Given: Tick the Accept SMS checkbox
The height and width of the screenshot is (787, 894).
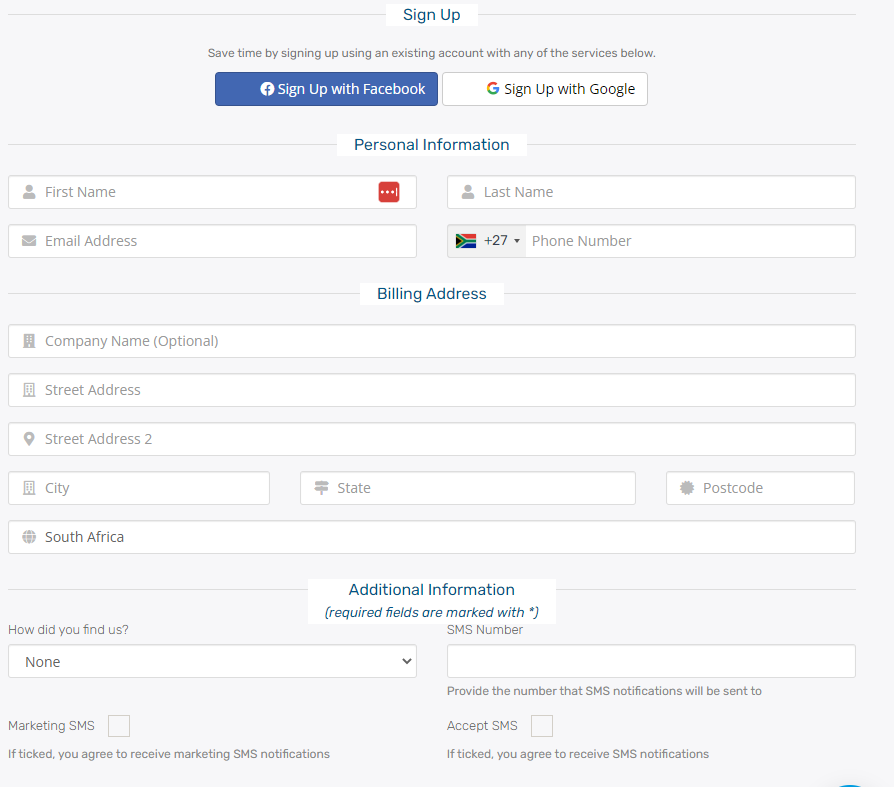Looking at the screenshot, I should tap(542, 726).
